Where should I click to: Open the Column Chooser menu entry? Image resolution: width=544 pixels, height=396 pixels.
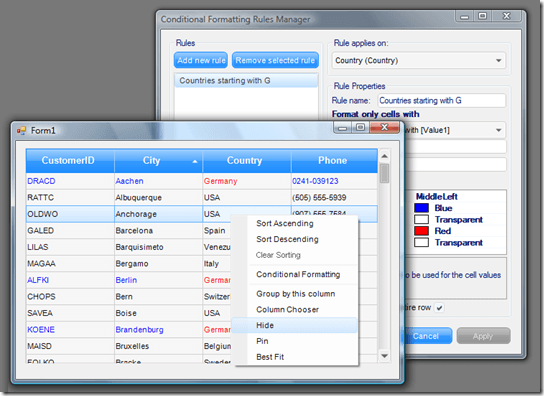(x=287, y=310)
